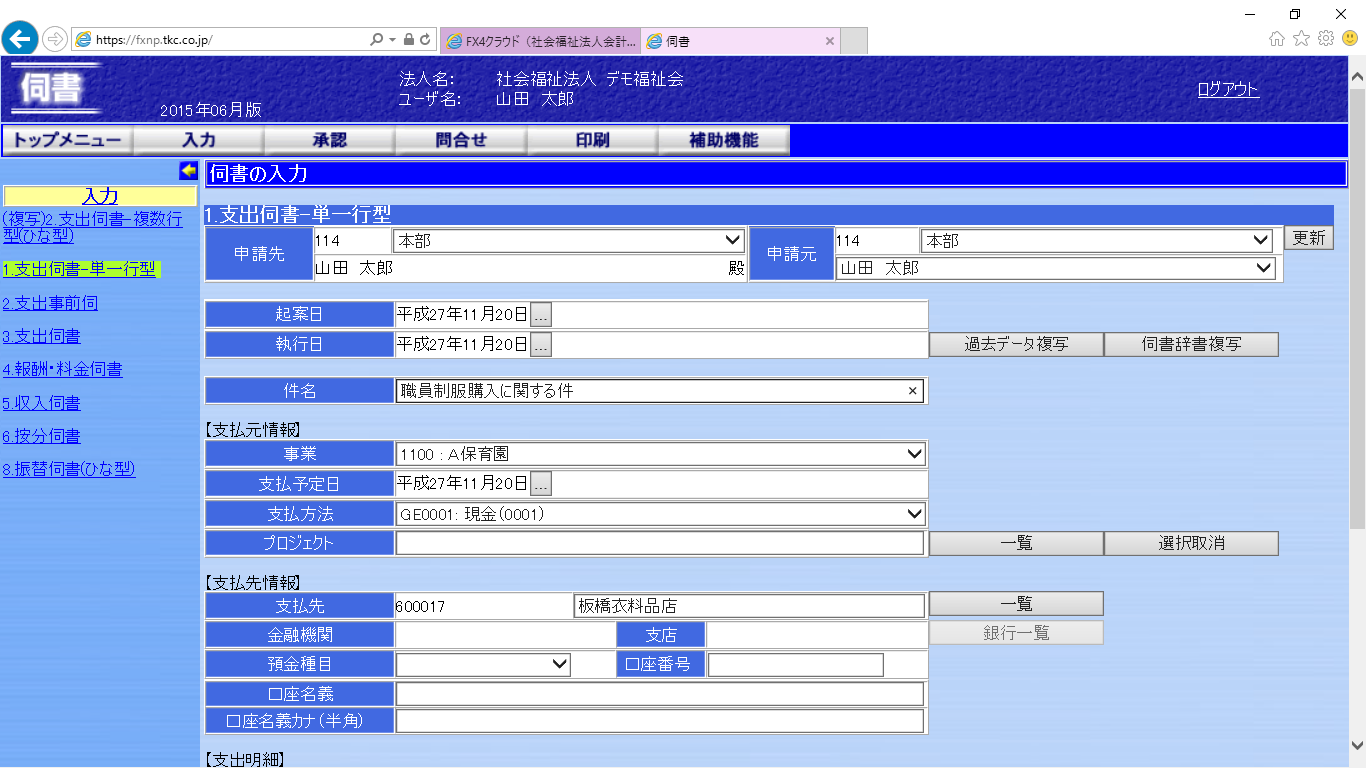The width and height of the screenshot is (1366, 768).
Task: Open the 入力 heading link in sidebar
Action: point(100,196)
